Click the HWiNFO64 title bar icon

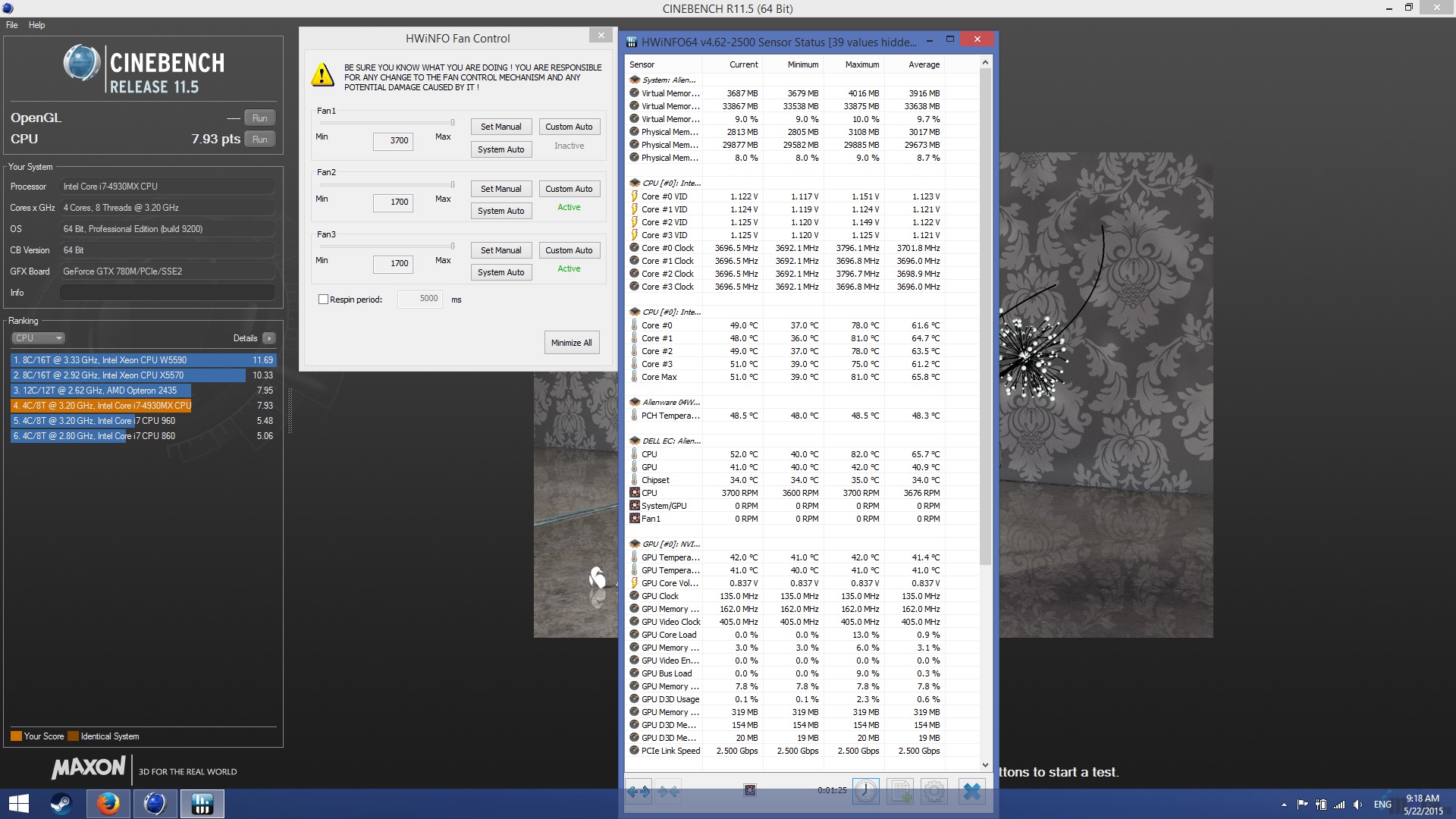click(x=632, y=42)
